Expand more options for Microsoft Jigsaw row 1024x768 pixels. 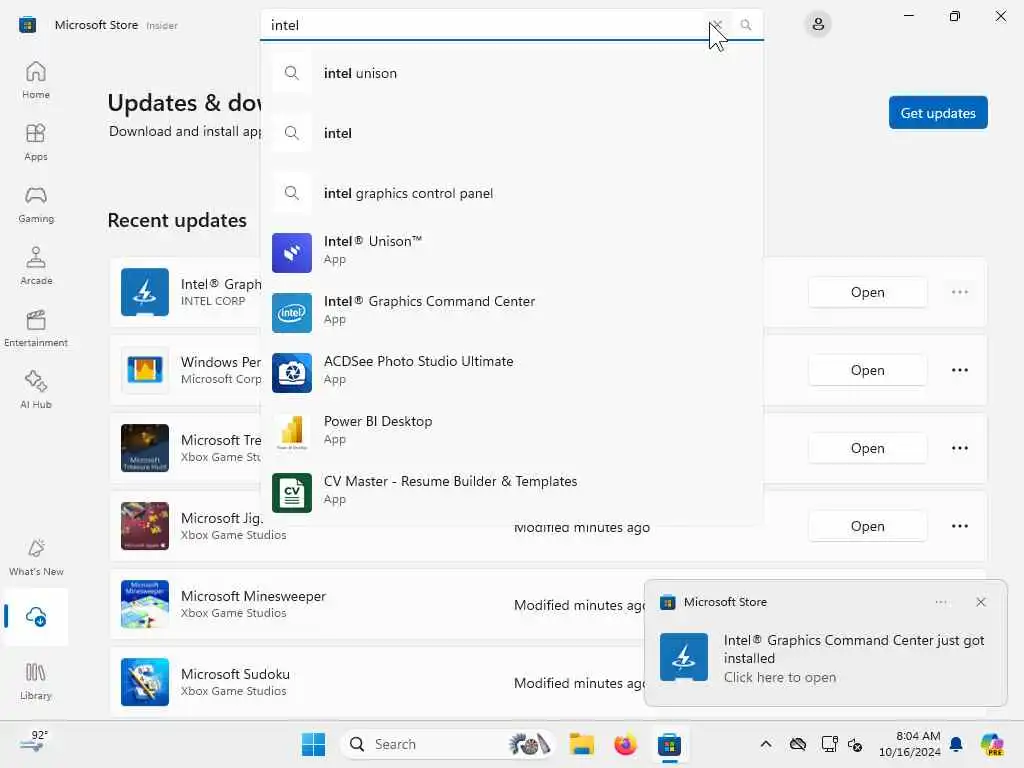point(959,526)
